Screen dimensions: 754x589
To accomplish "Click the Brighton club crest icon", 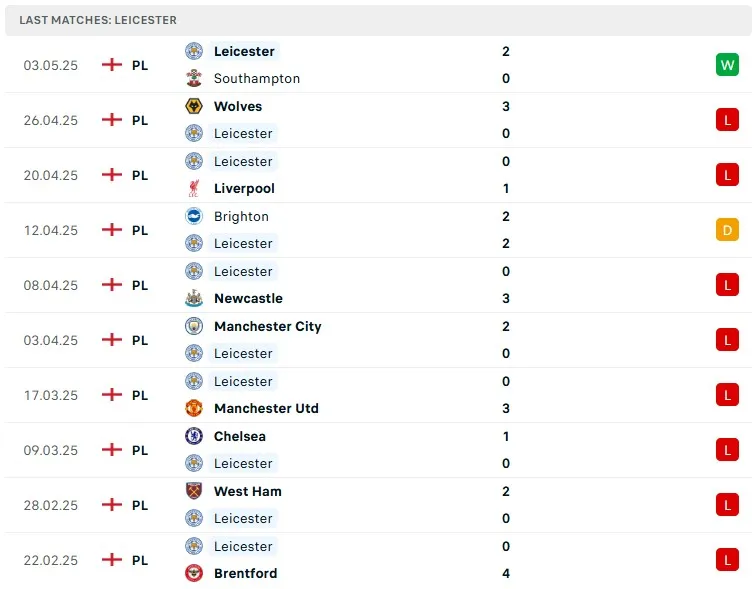I will 194,216.
